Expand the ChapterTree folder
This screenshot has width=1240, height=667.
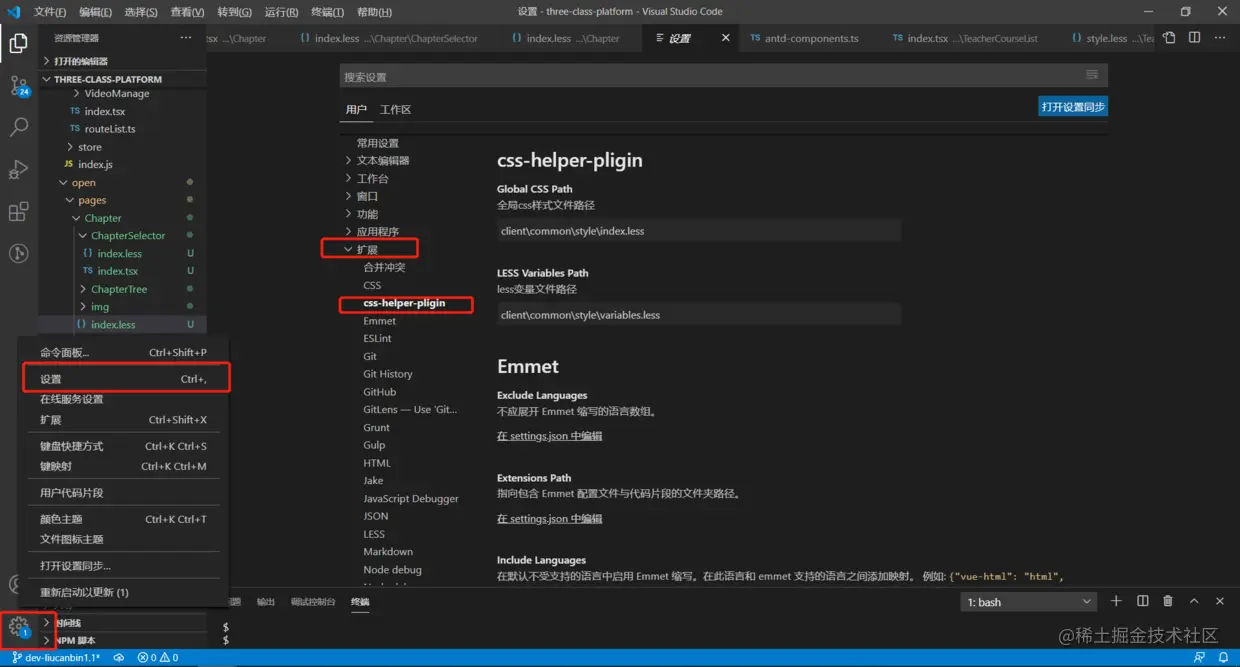(x=119, y=289)
